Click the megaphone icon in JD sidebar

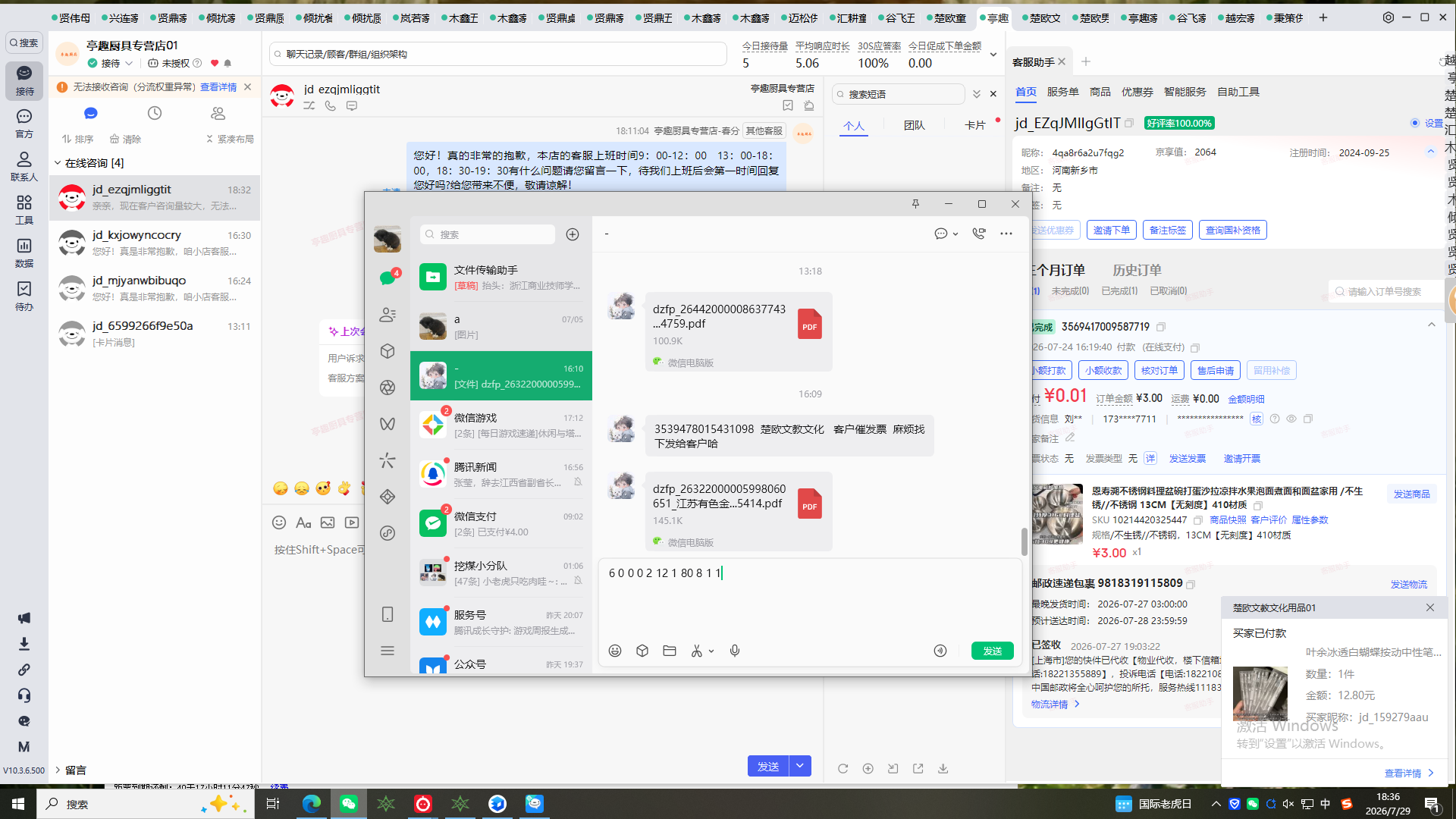24,618
